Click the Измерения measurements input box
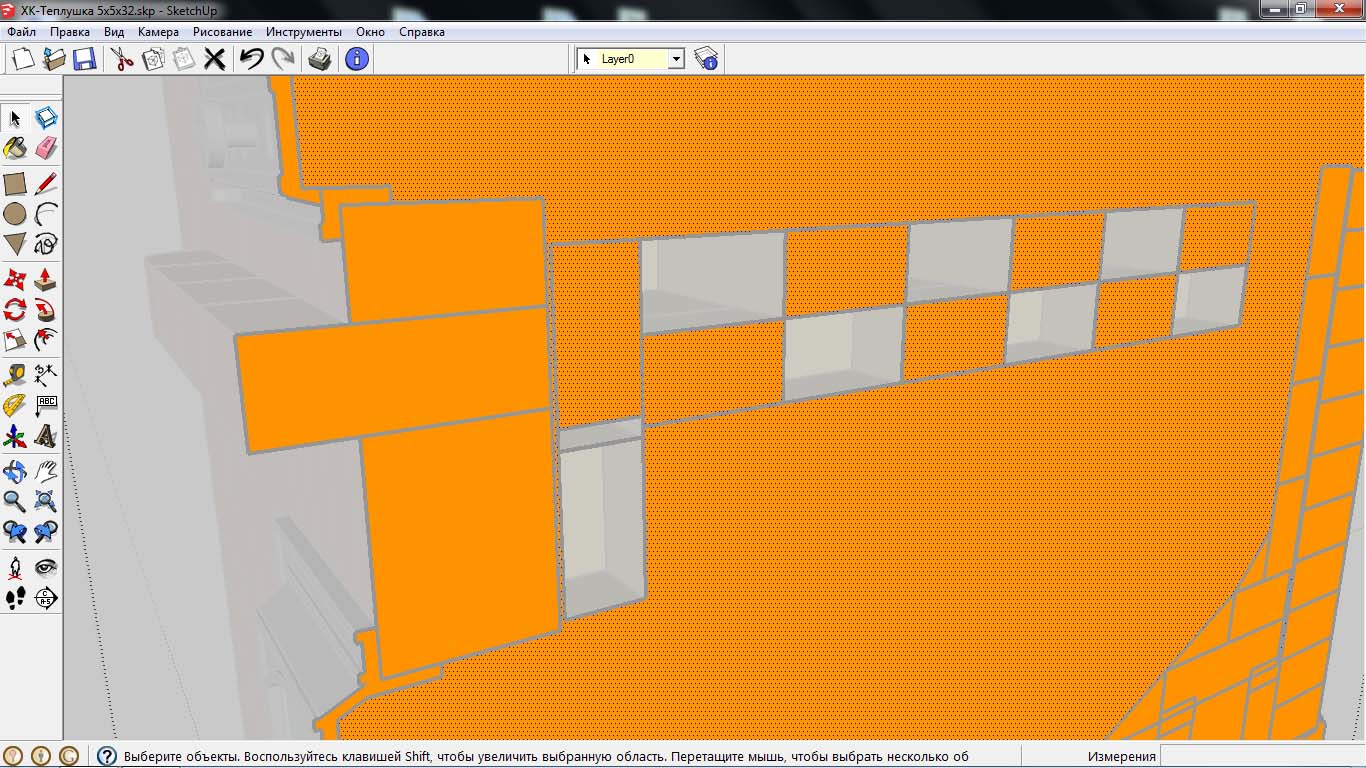The height and width of the screenshot is (768, 1366). (x=1260, y=756)
